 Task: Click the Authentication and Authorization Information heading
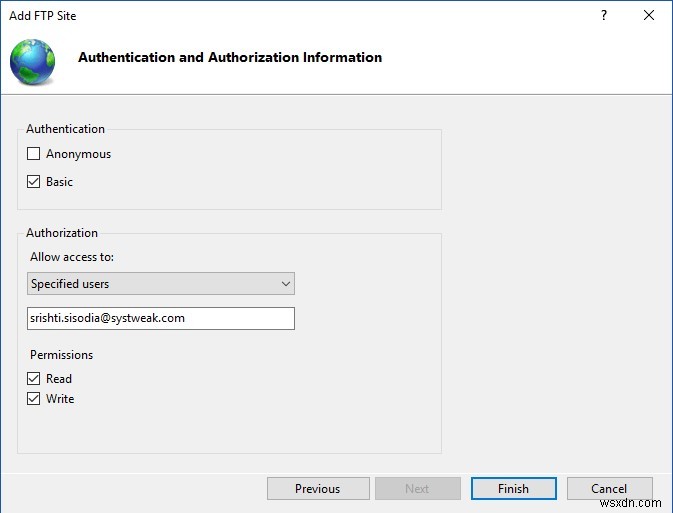point(230,57)
